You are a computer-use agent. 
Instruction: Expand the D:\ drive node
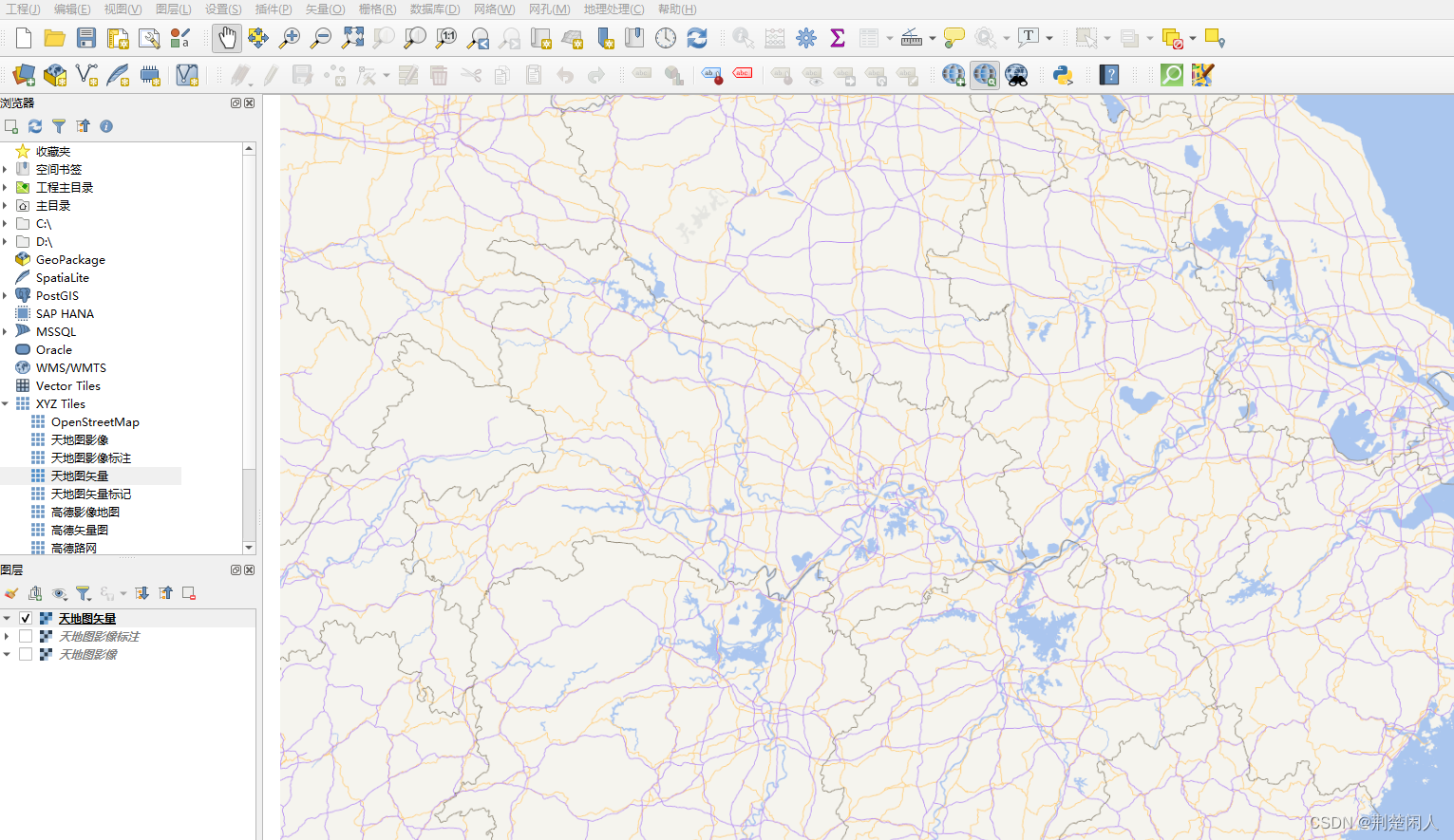[6, 242]
